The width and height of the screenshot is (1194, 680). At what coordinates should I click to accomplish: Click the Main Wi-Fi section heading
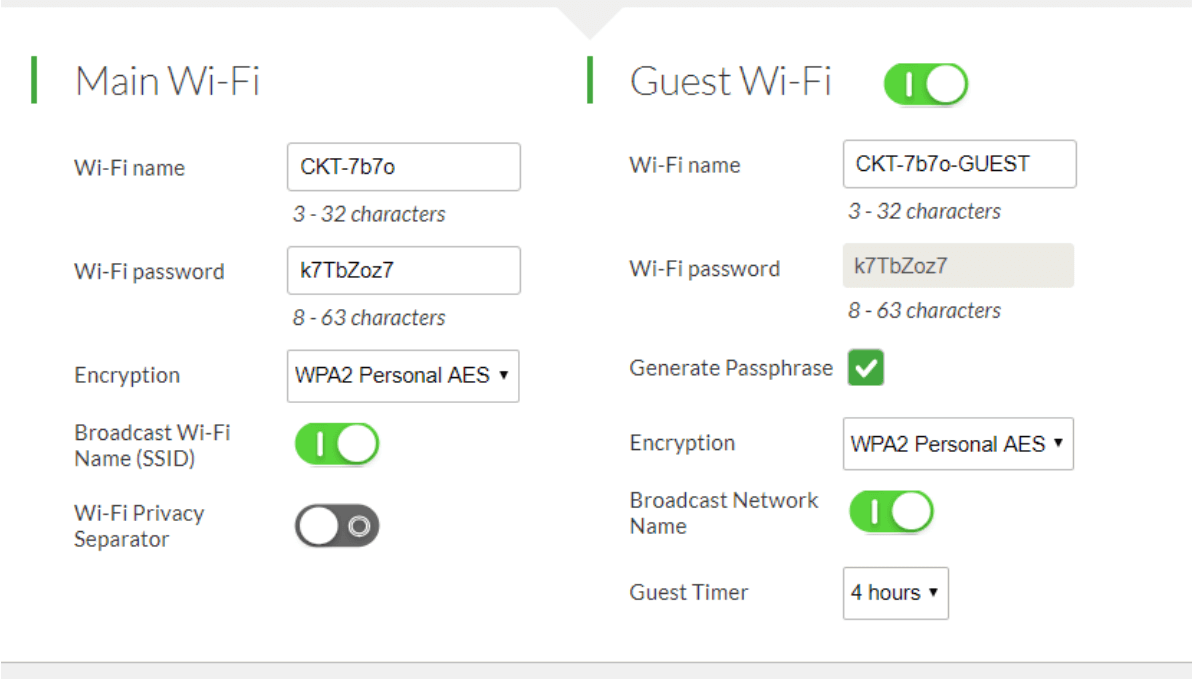click(167, 81)
